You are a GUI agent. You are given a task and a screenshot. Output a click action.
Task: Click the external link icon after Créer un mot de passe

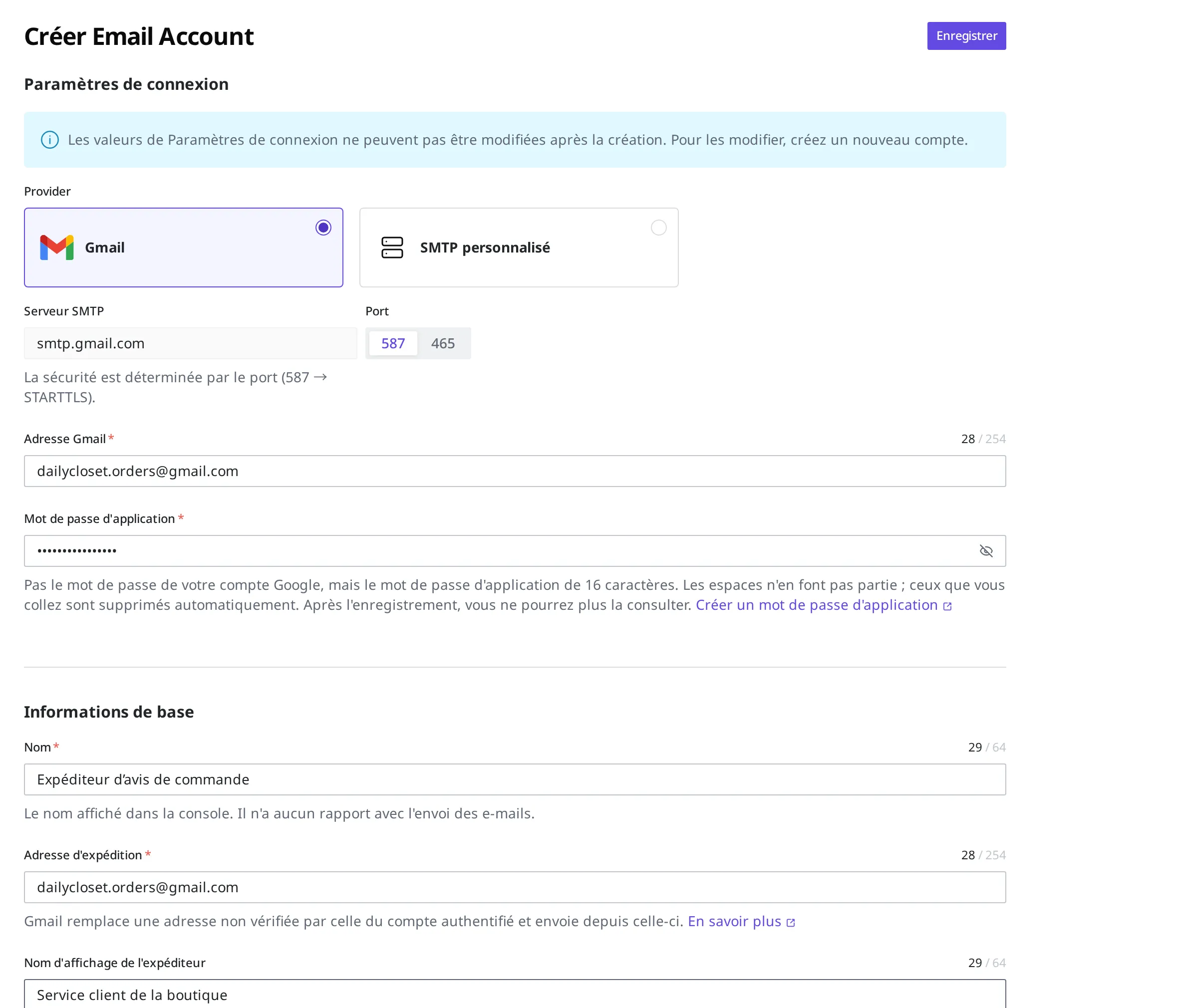pyautogui.click(x=946, y=606)
